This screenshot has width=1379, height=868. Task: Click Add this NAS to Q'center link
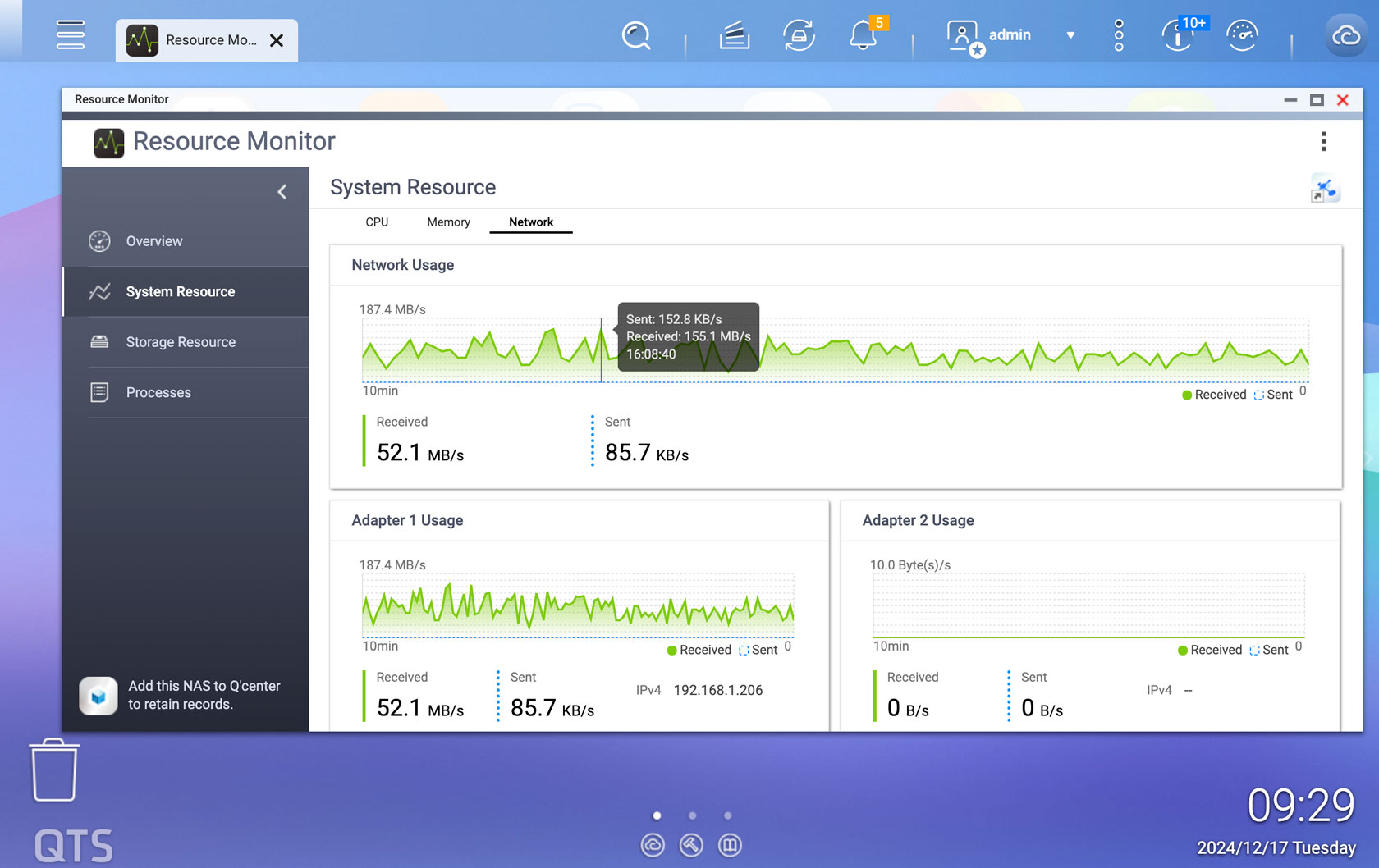tap(204, 695)
